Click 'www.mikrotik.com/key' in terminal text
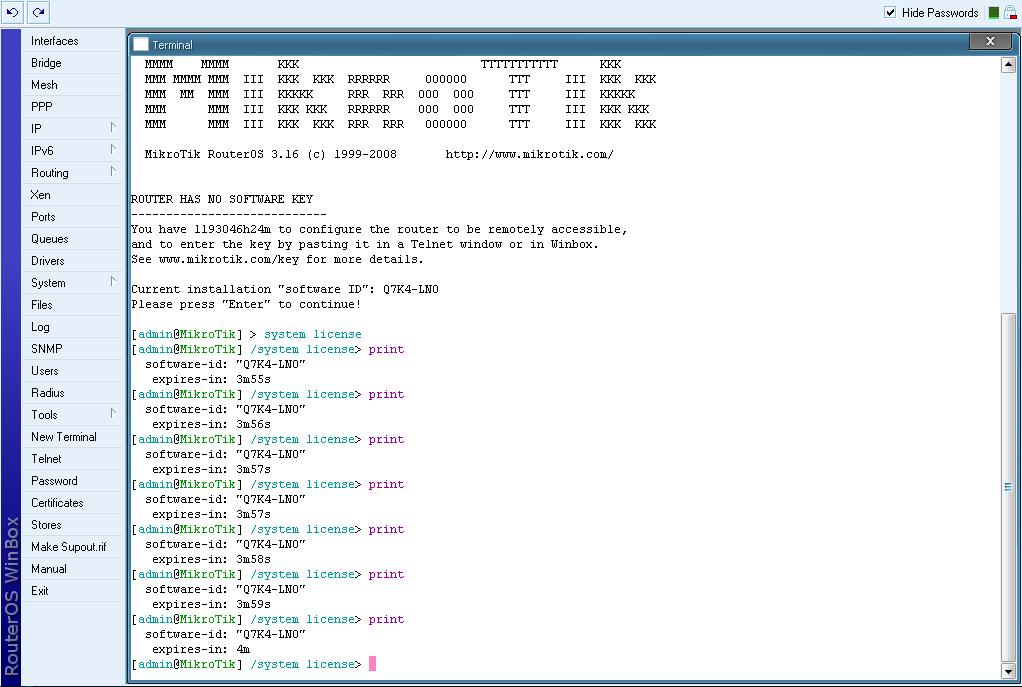1022x687 pixels. [x=229, y=259]
